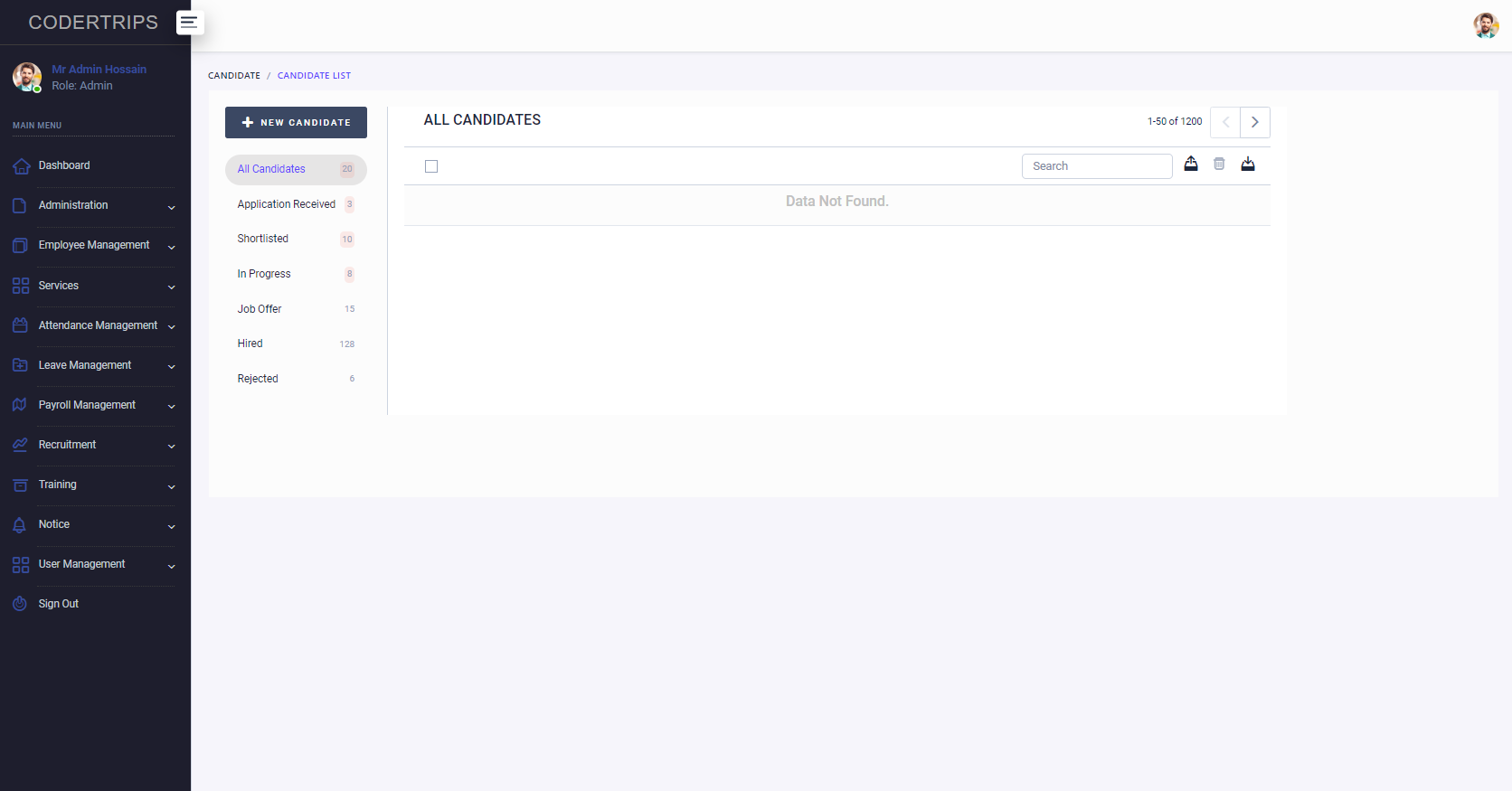
Task: Click the Candidate breadcrumb
Action: 234,76
